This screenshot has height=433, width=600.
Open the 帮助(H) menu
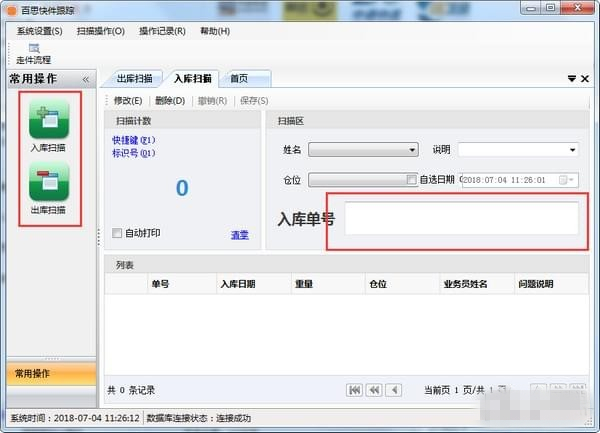point(215,31)
